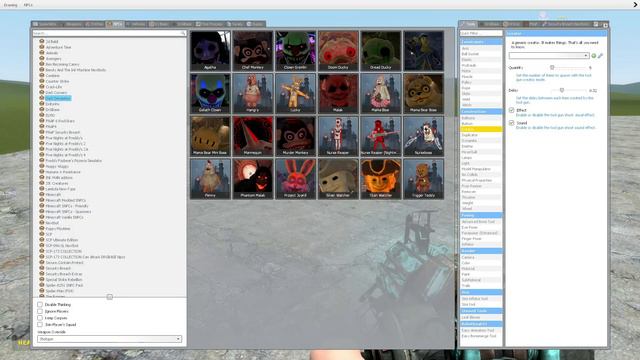
Task: Spawn the Doom Ducky NPC
Action: (338, 51)
